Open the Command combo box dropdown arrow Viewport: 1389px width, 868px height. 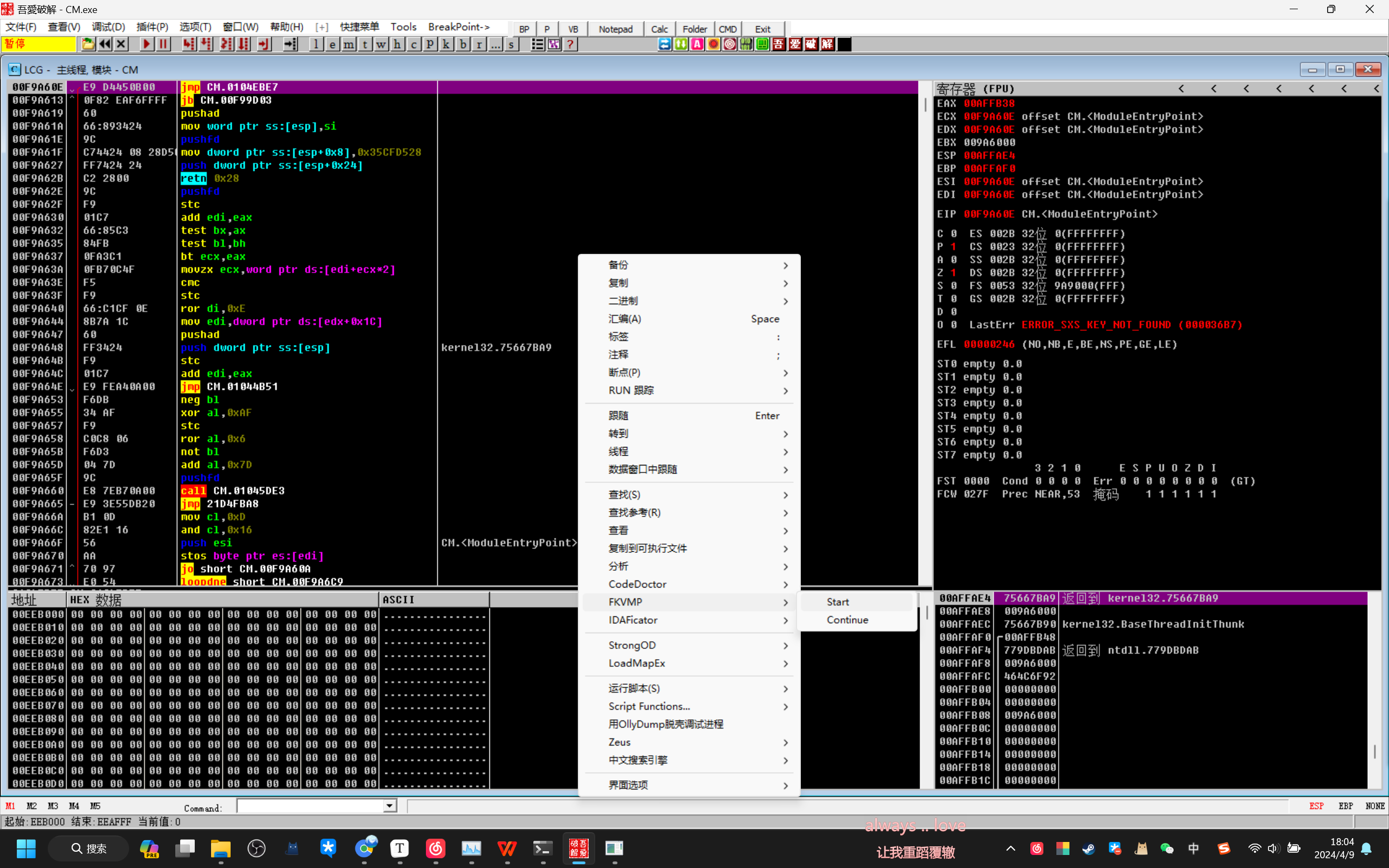(x=390, y=806)
